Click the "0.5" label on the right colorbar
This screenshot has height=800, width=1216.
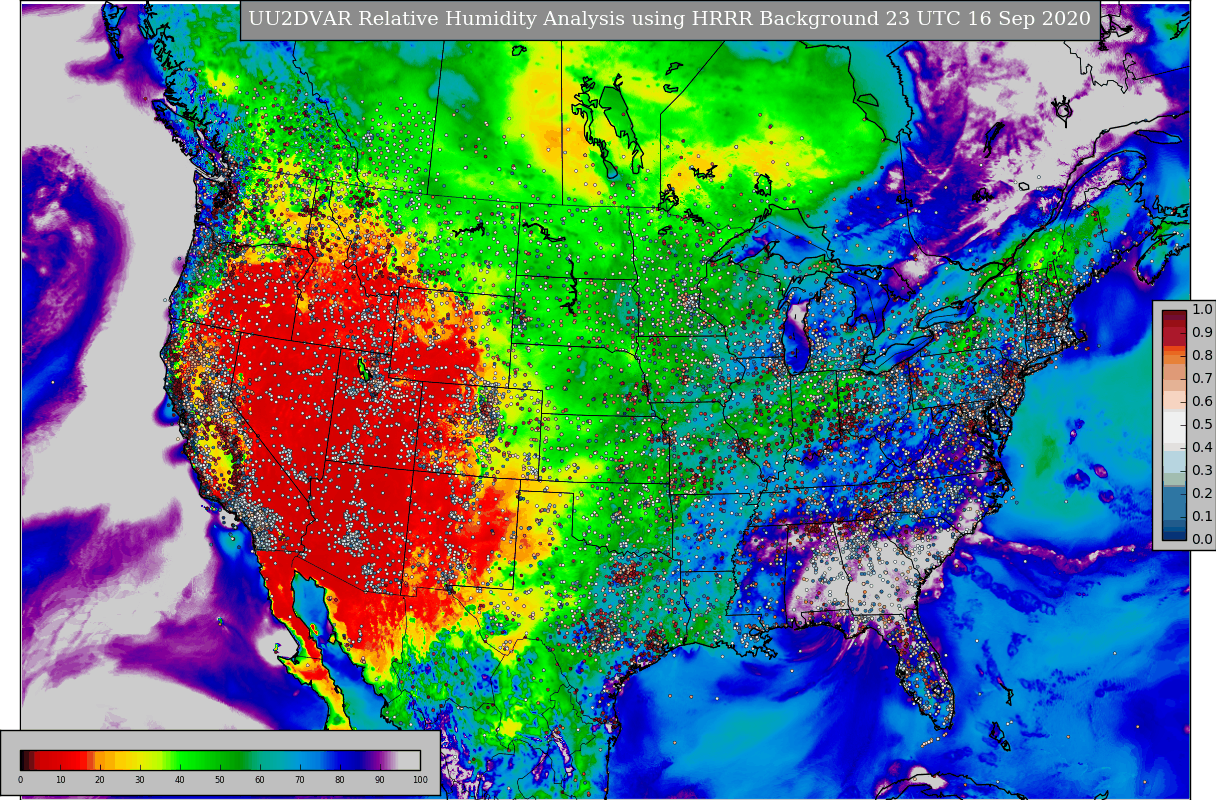pyautogui.click(x=1201, y=425)
